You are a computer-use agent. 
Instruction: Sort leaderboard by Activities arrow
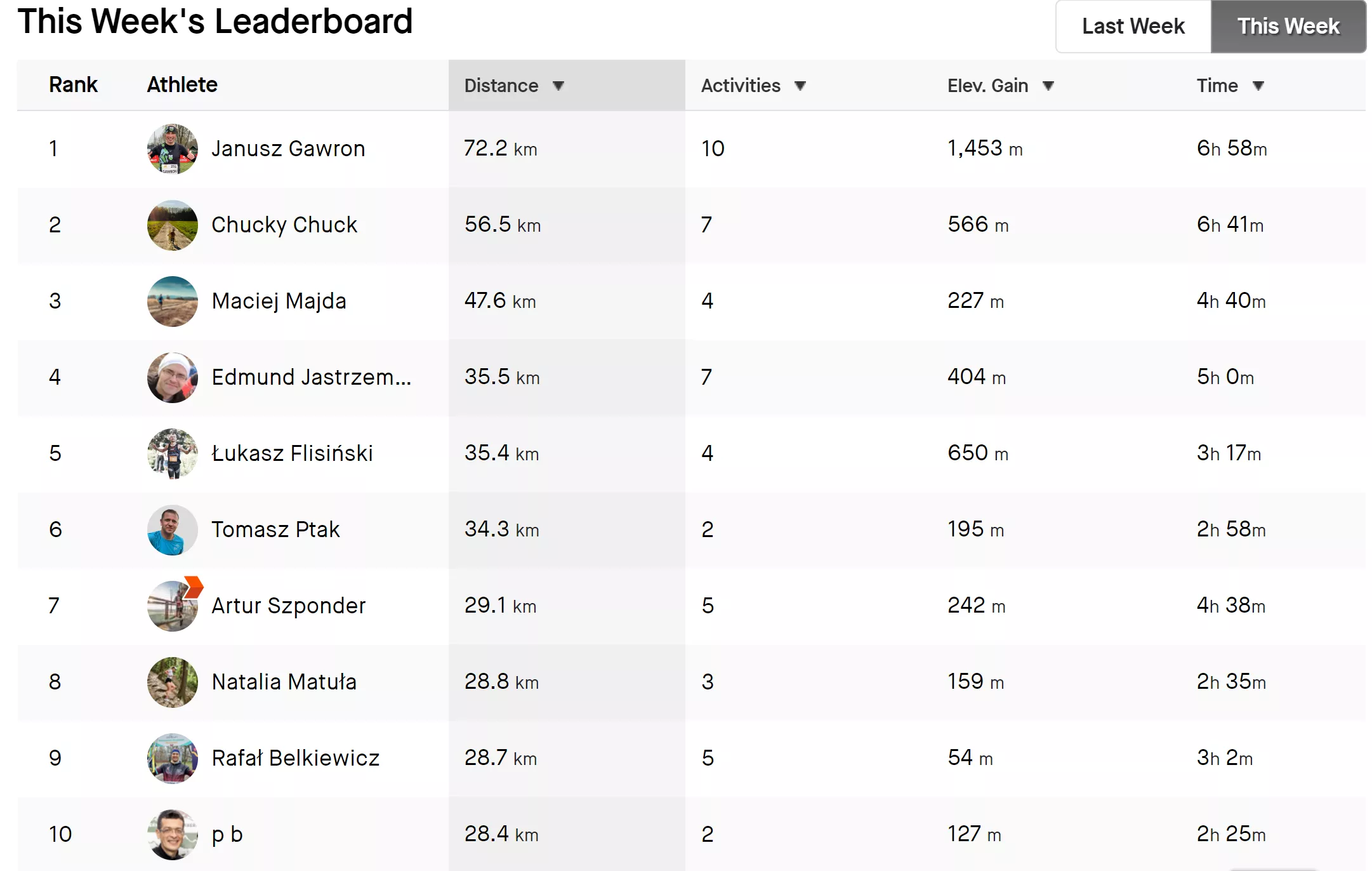coord(800,86)
